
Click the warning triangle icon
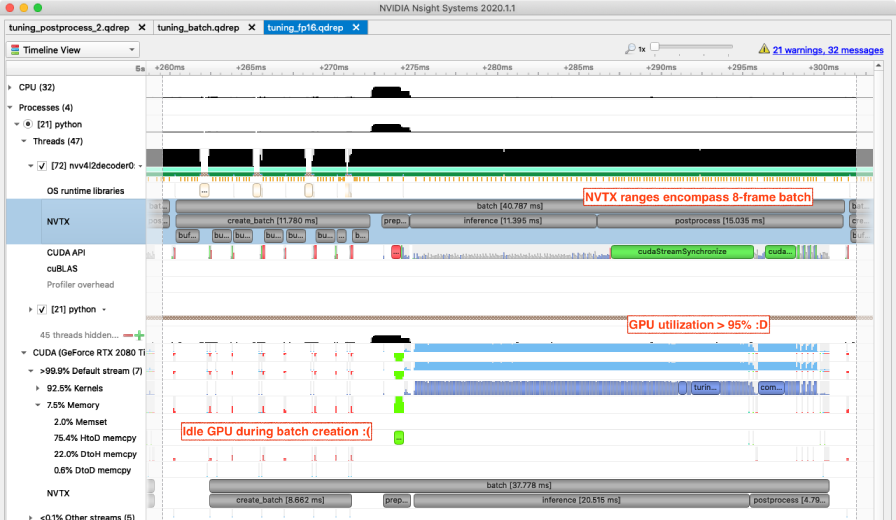[764, 49]
